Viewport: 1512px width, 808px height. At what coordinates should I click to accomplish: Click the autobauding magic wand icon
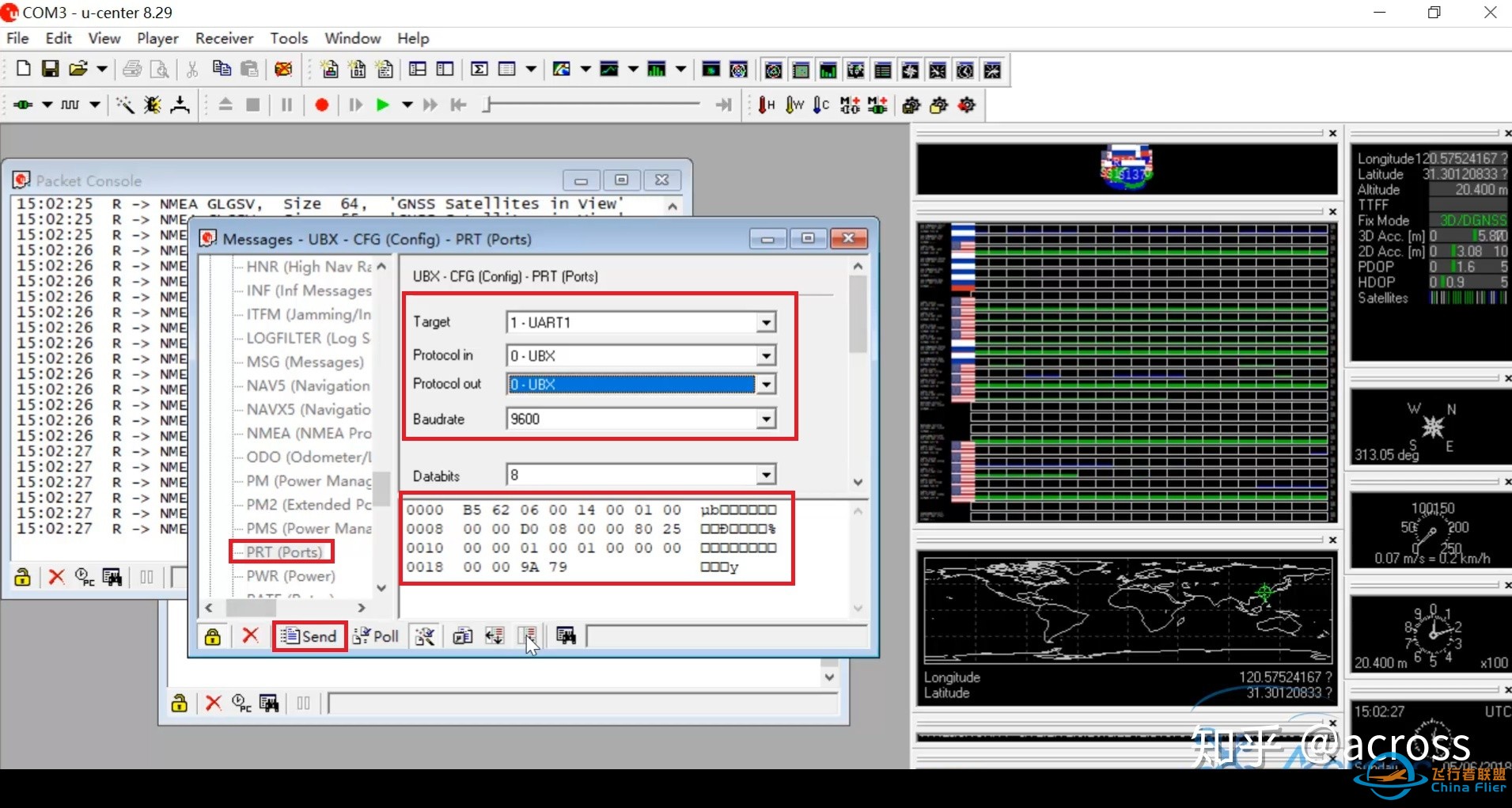tap(125, 105)
